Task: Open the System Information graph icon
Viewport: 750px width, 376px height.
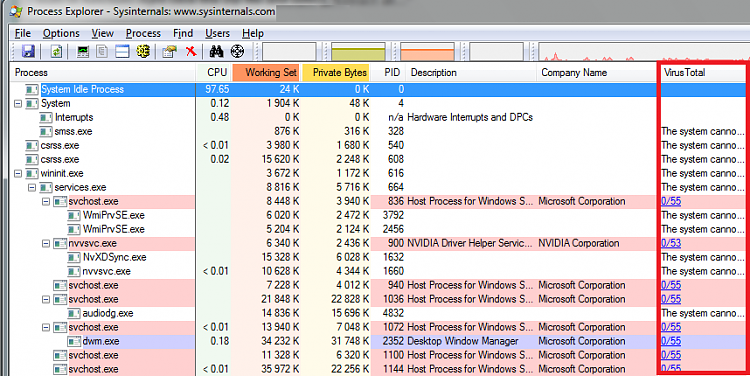Action: click(x=83, y=51)
